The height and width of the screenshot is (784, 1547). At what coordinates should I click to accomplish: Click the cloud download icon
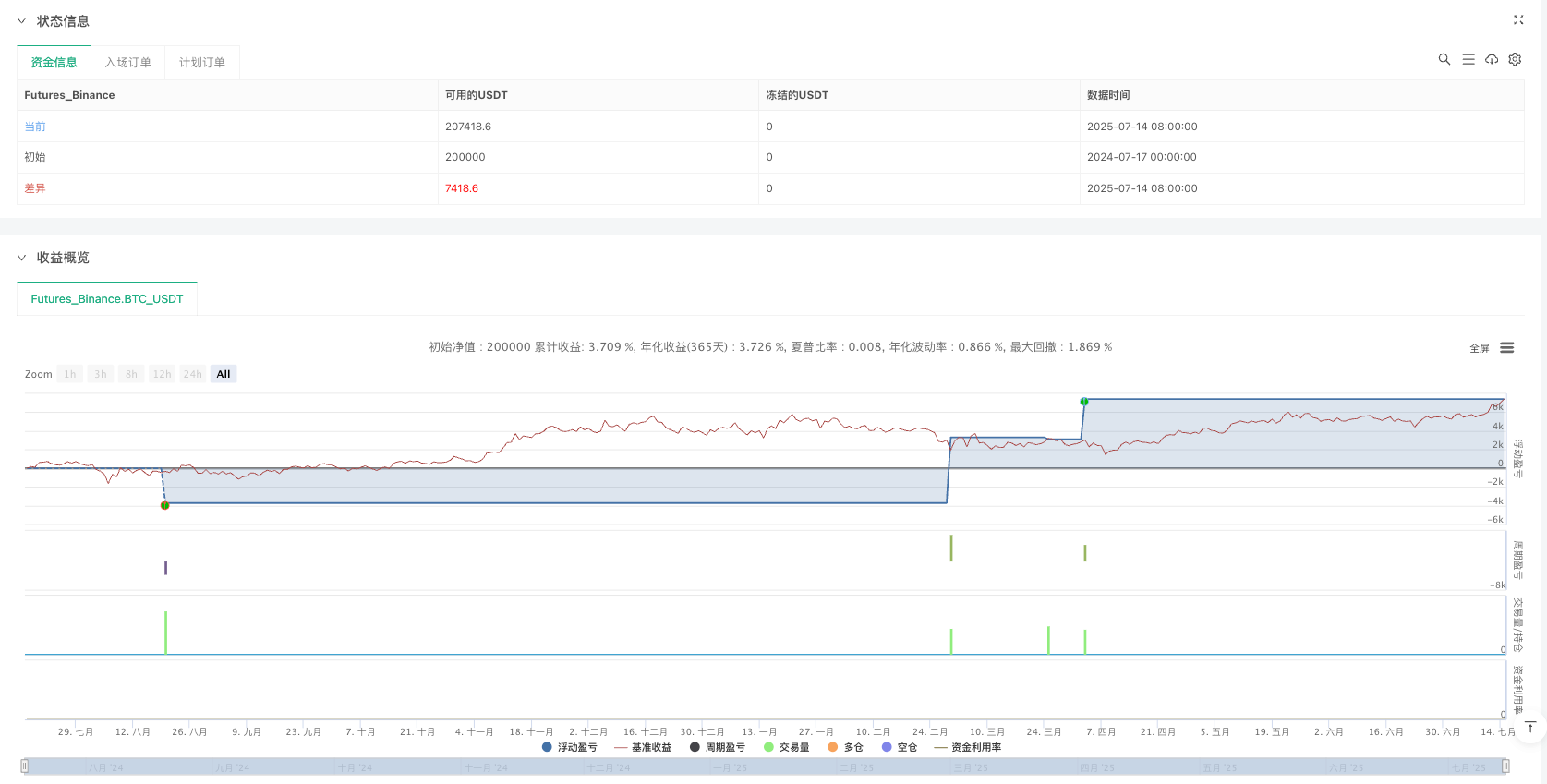tap(1492, 59)
